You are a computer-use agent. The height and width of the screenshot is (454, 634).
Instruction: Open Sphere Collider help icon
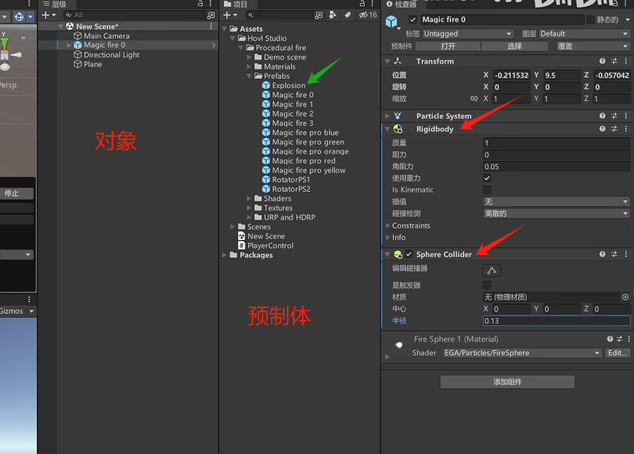[x=602, y=254]
